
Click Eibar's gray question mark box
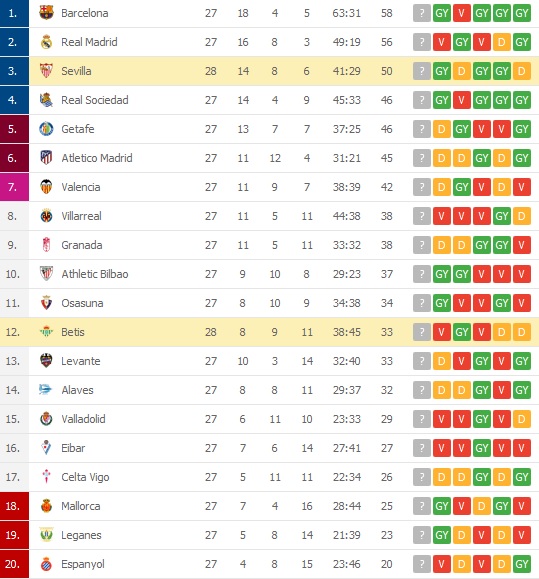coord(422,448)
